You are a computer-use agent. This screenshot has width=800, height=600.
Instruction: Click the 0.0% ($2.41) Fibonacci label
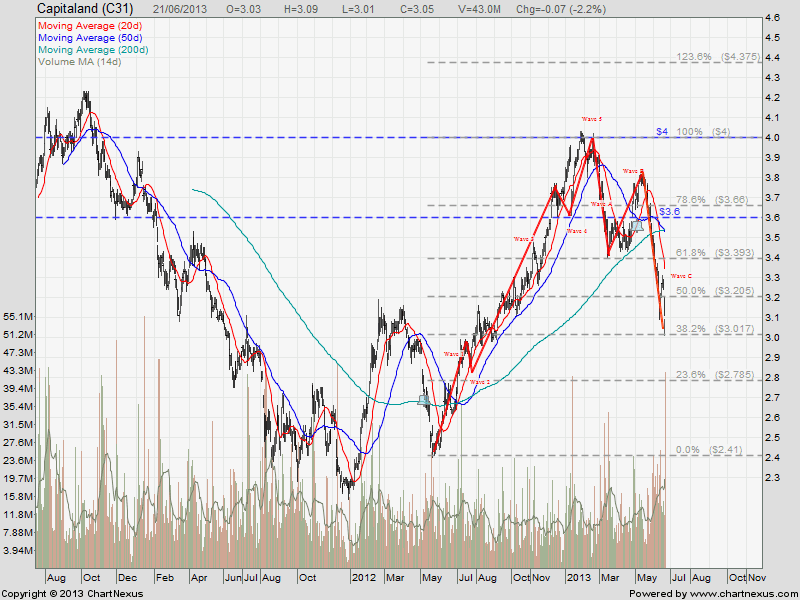click(x=709, y=449)
